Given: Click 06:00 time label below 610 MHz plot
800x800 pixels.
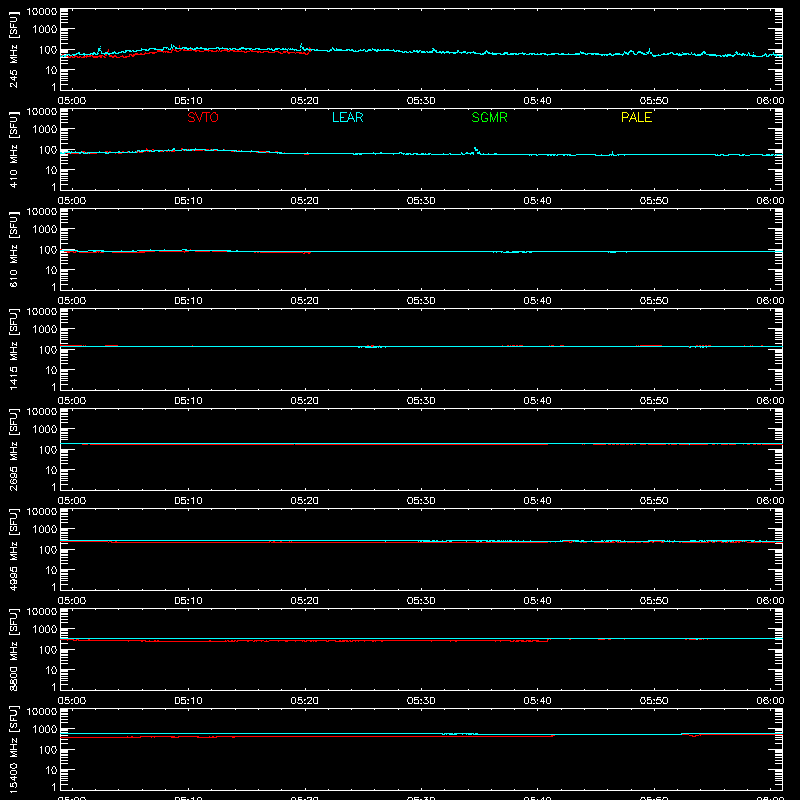Looking at the screenshot, I should tap(770, 301).
